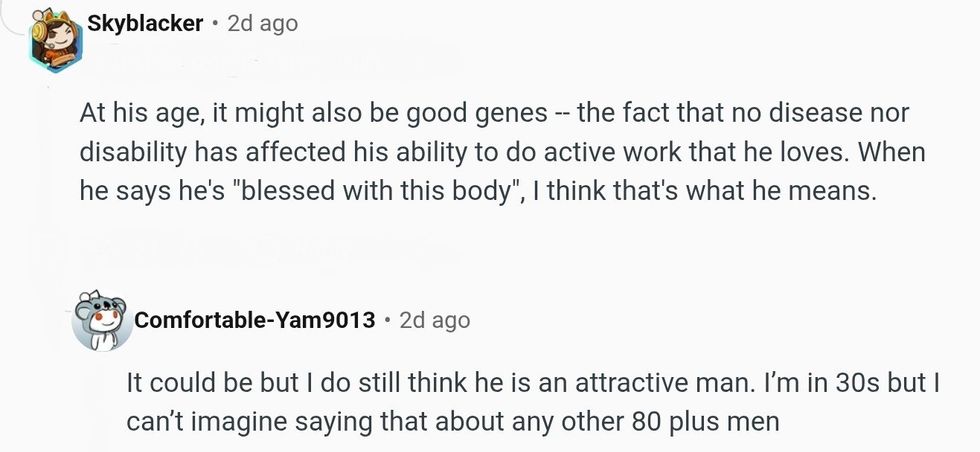Click the line starting "At his age"
The image size is (980, 452).
click(494, 114)
